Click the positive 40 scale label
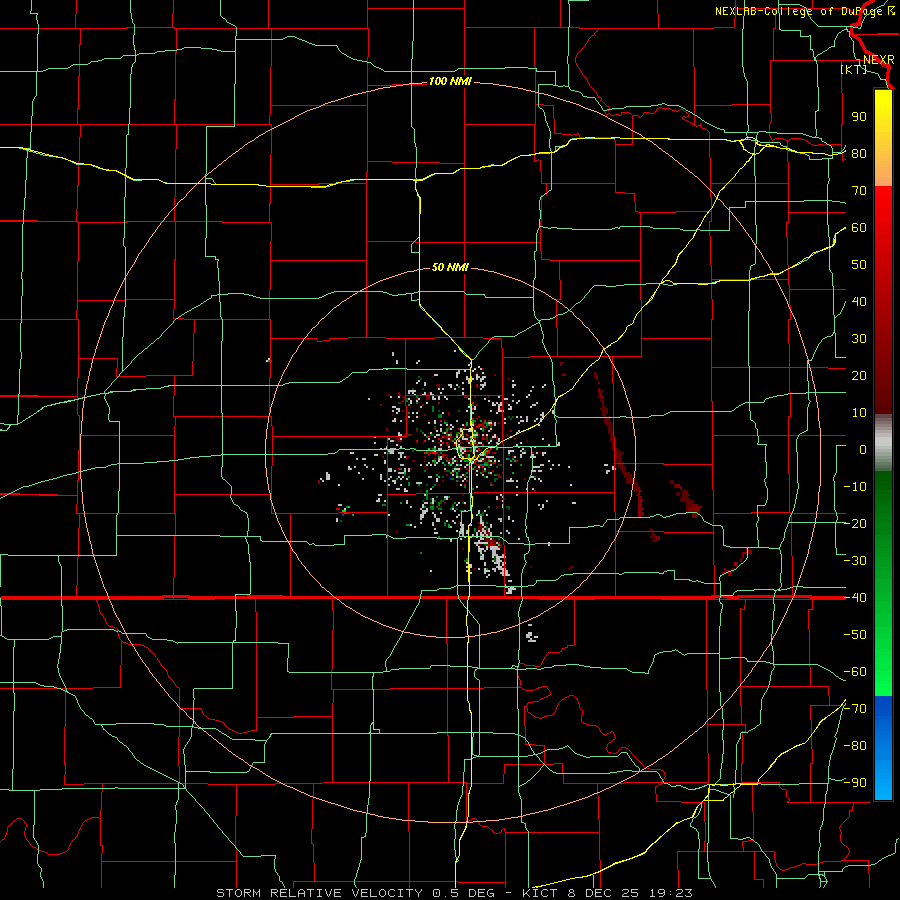The image size is (900, 900). [x=859, y=302]
